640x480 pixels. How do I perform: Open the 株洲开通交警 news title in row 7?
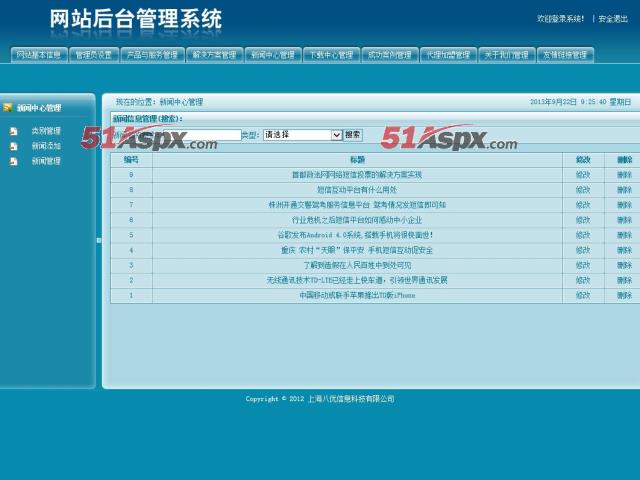click(357, 205)
